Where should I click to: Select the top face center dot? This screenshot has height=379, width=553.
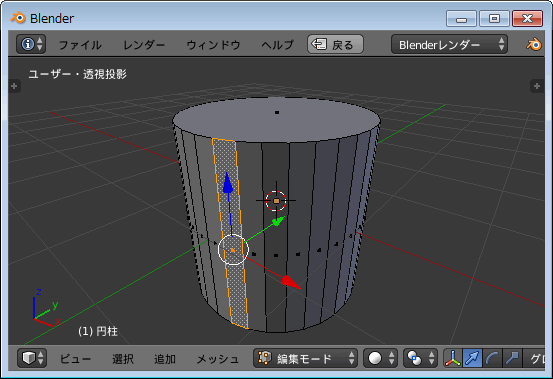(277, 112)
